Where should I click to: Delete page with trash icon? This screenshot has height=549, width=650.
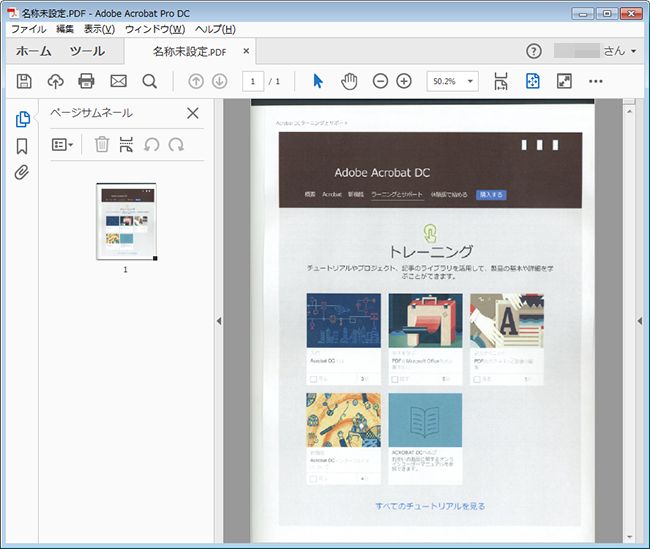pyautogui.click(x=102, y=144)
